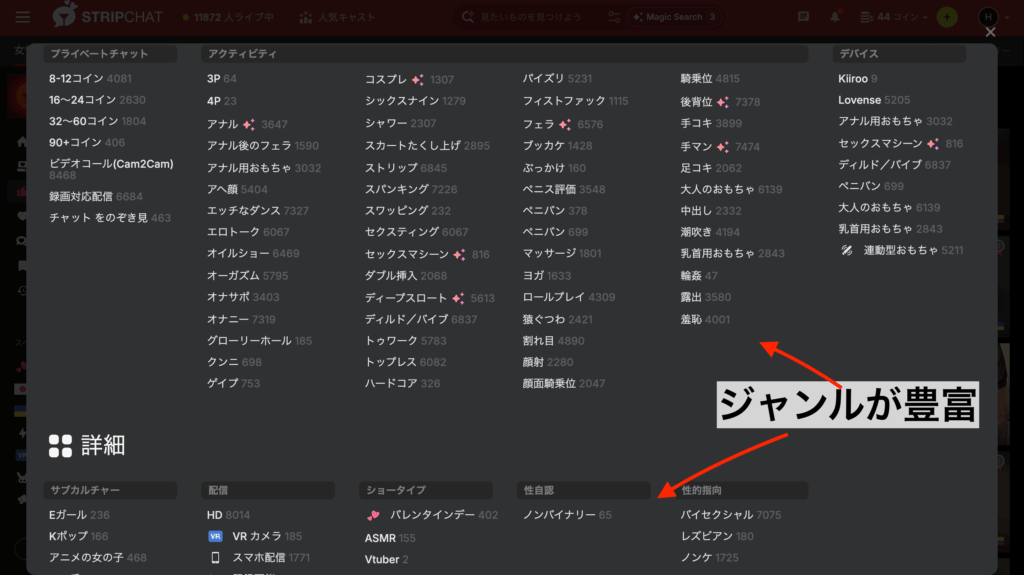Open the notifications bell
1024x575 pixels.
click(835, 17)
